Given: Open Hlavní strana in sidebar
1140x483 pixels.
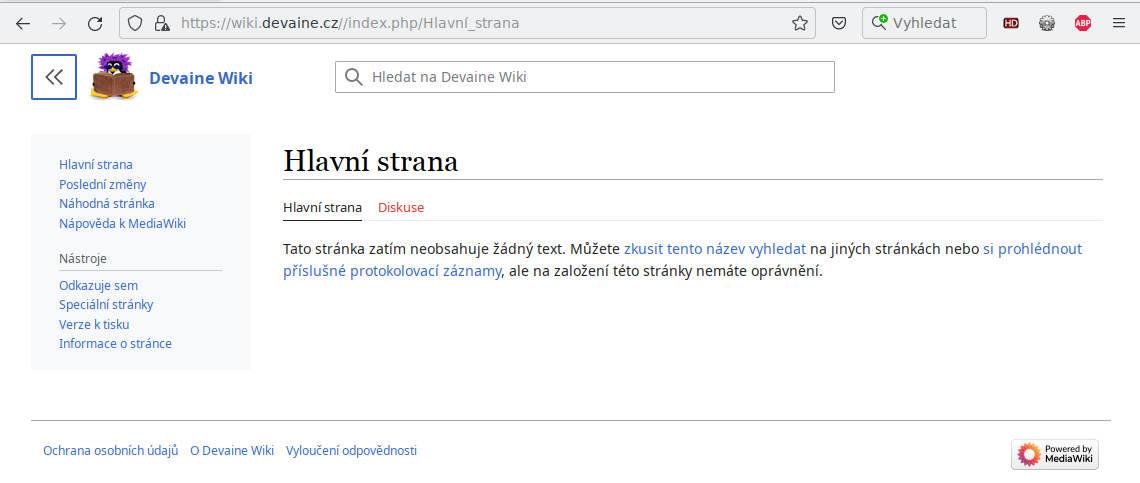Looking at the screenshot, I should tap(96, 164).
